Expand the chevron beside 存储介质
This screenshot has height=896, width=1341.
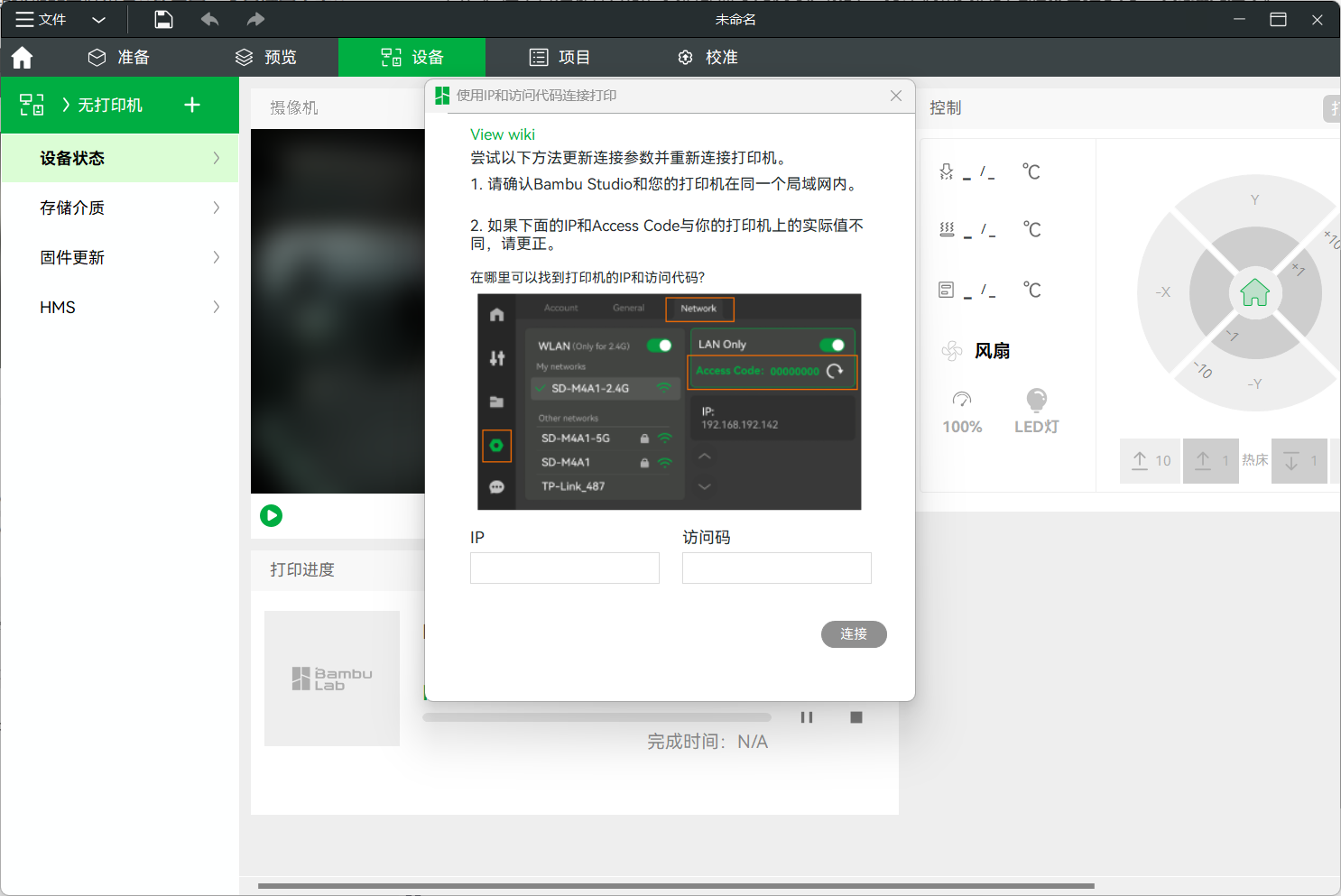click(x=217, y=208)
